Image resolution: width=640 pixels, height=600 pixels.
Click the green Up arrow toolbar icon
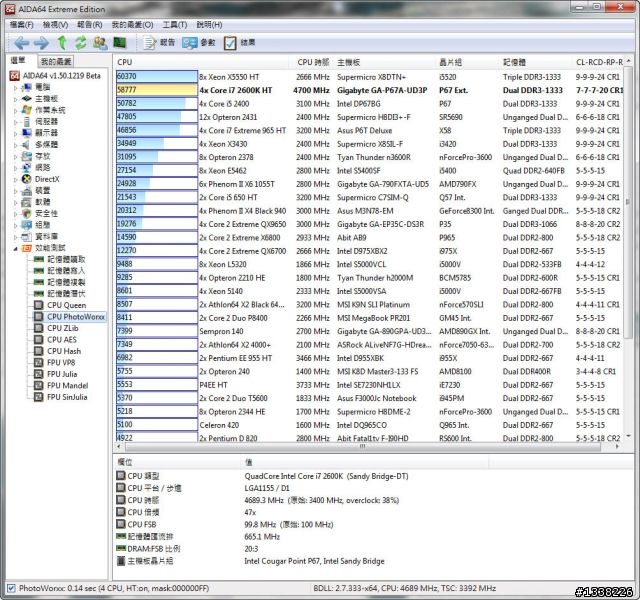pos(62,42)
